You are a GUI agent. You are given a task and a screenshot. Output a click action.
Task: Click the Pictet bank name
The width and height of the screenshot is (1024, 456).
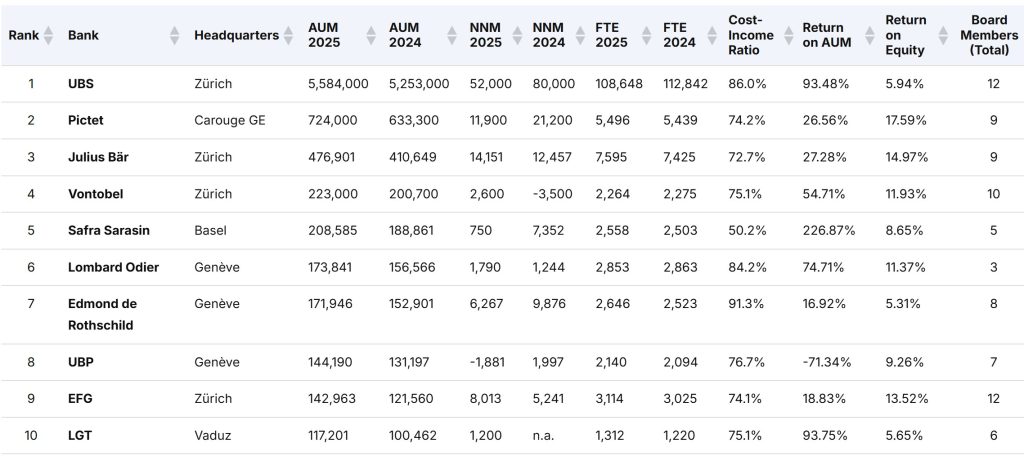click(86, 120)
